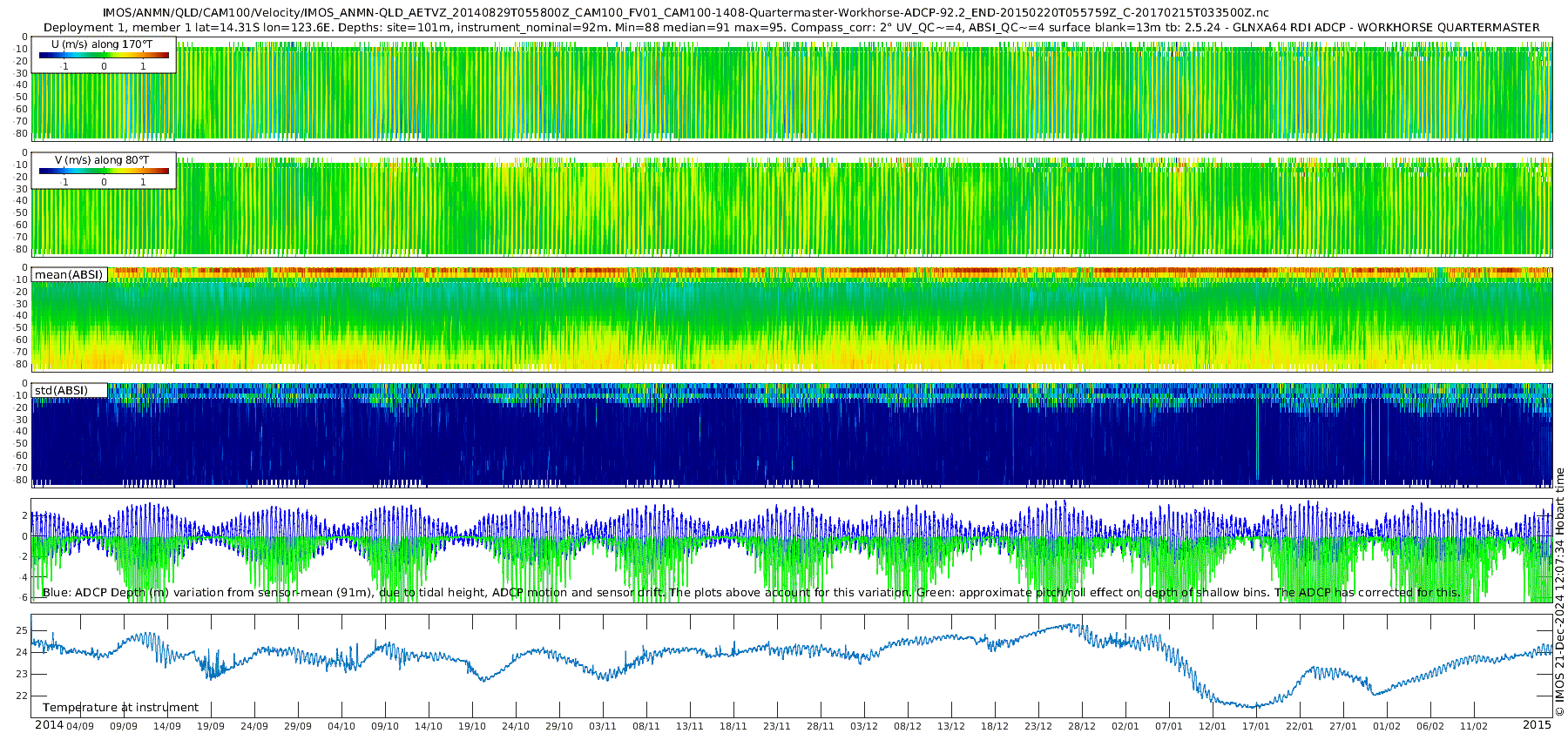Click the 'V (m/s) along 80°T' legend text

[x=102, y=160]
